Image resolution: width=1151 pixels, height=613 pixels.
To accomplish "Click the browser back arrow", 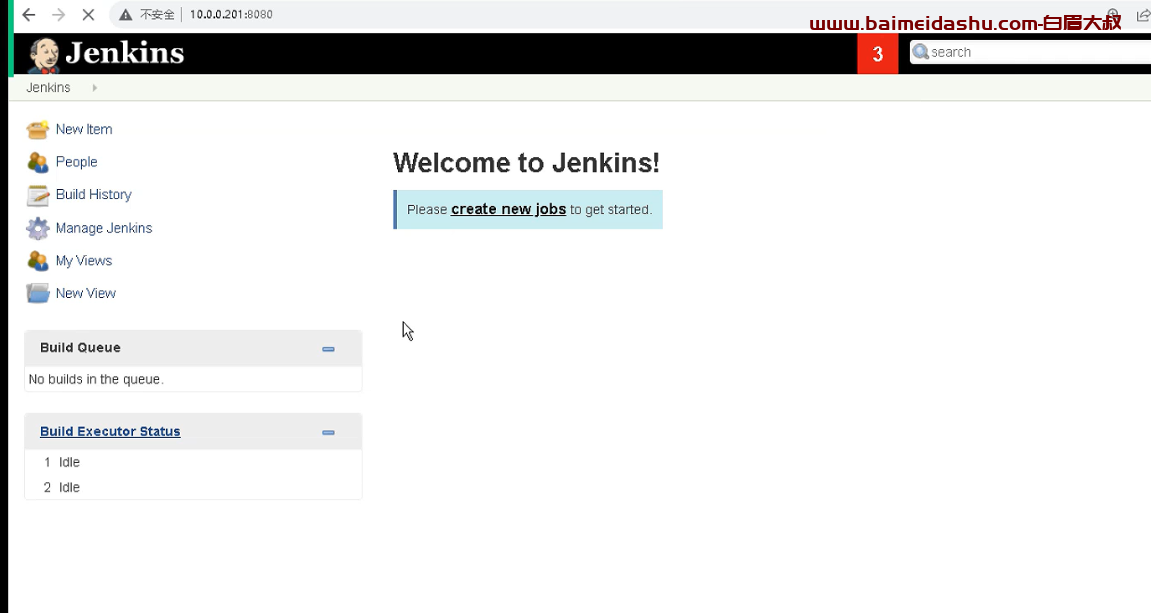I will point(29,15).
